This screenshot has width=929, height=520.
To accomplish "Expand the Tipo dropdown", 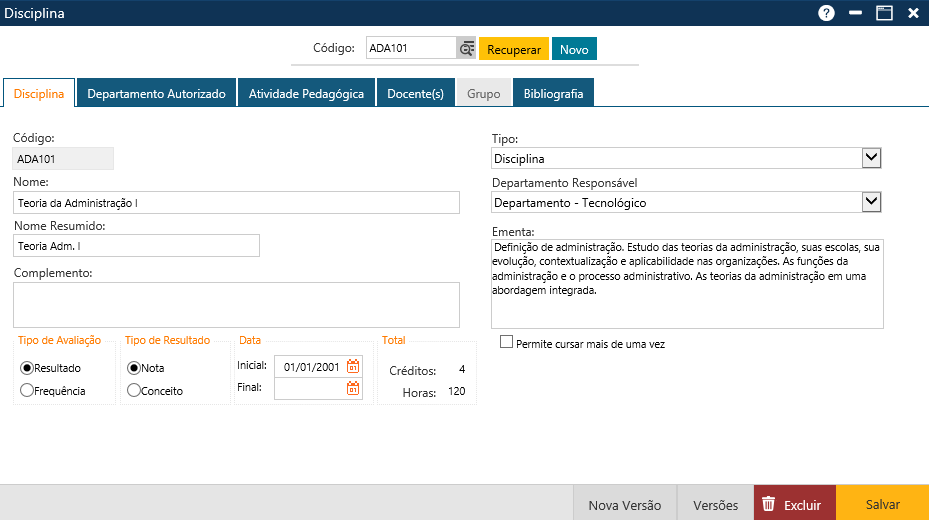I will click(871, 158).
